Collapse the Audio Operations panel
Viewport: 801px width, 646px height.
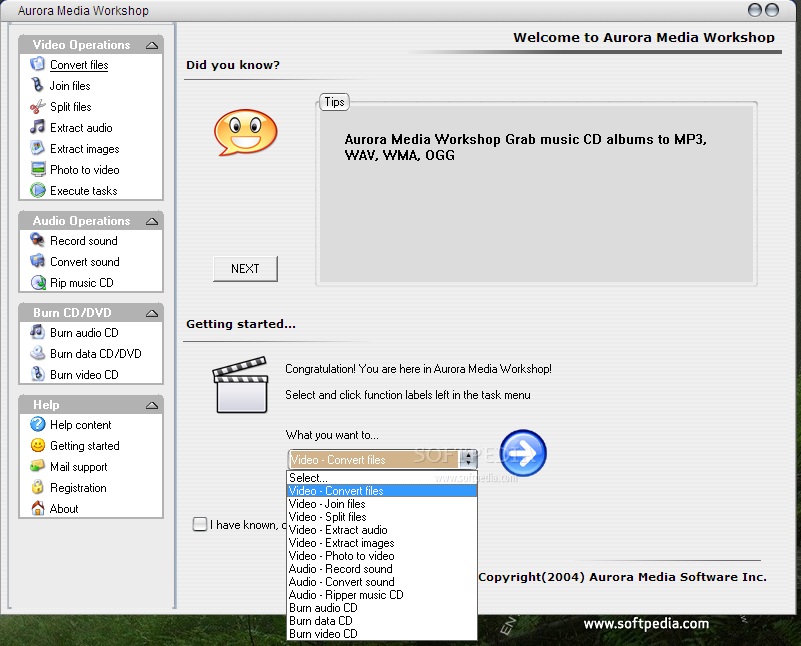point(152,221)
